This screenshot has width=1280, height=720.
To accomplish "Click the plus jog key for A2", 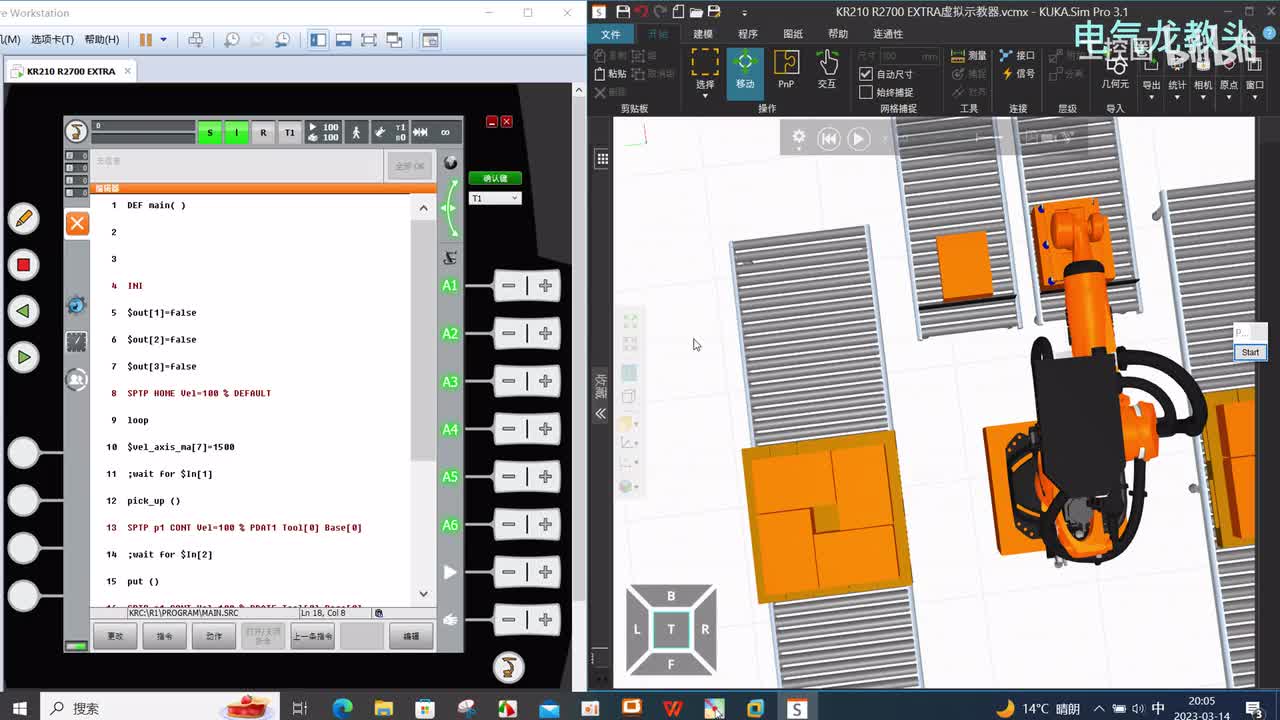I will click(x=545, y=334).
